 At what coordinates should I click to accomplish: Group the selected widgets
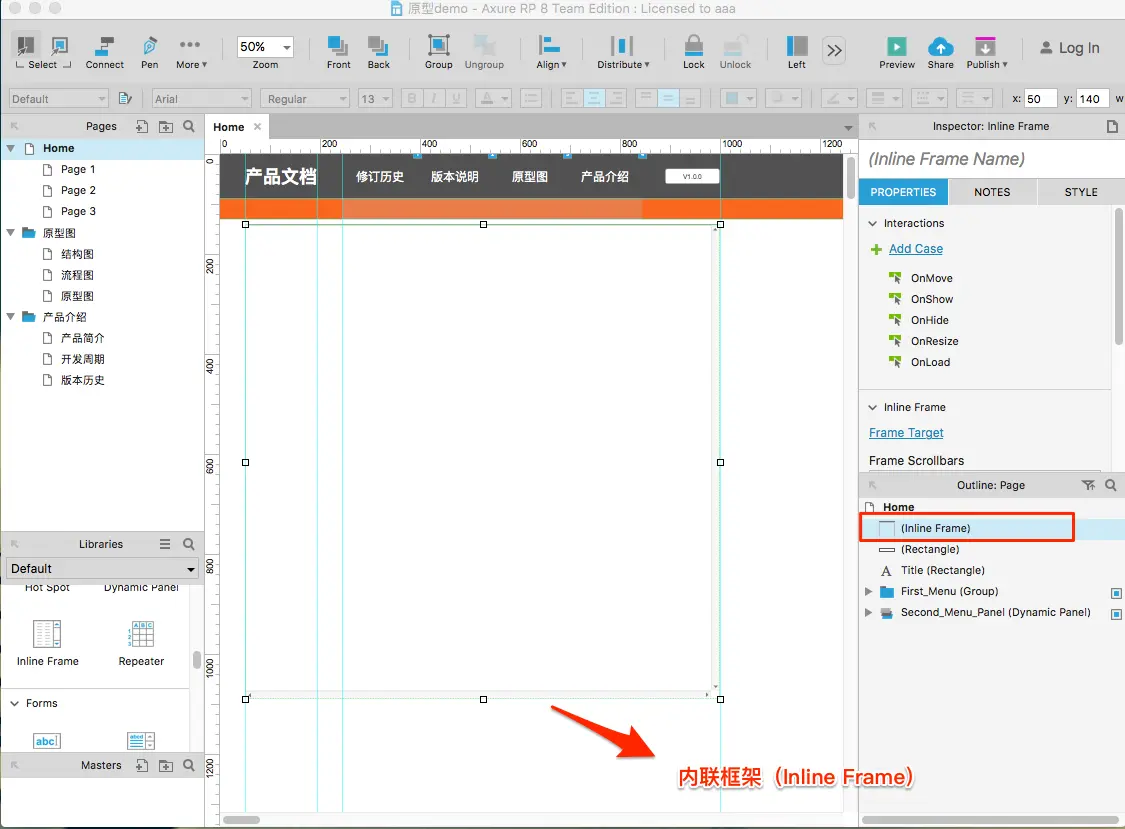point(438,52)
